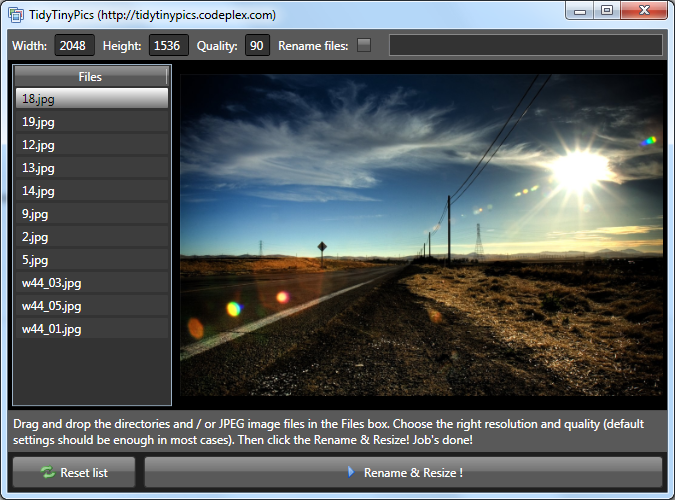Maximize the TidyTinyPics window
The width and height of the screenshot is (675, 500).
(x=607, y=10)
